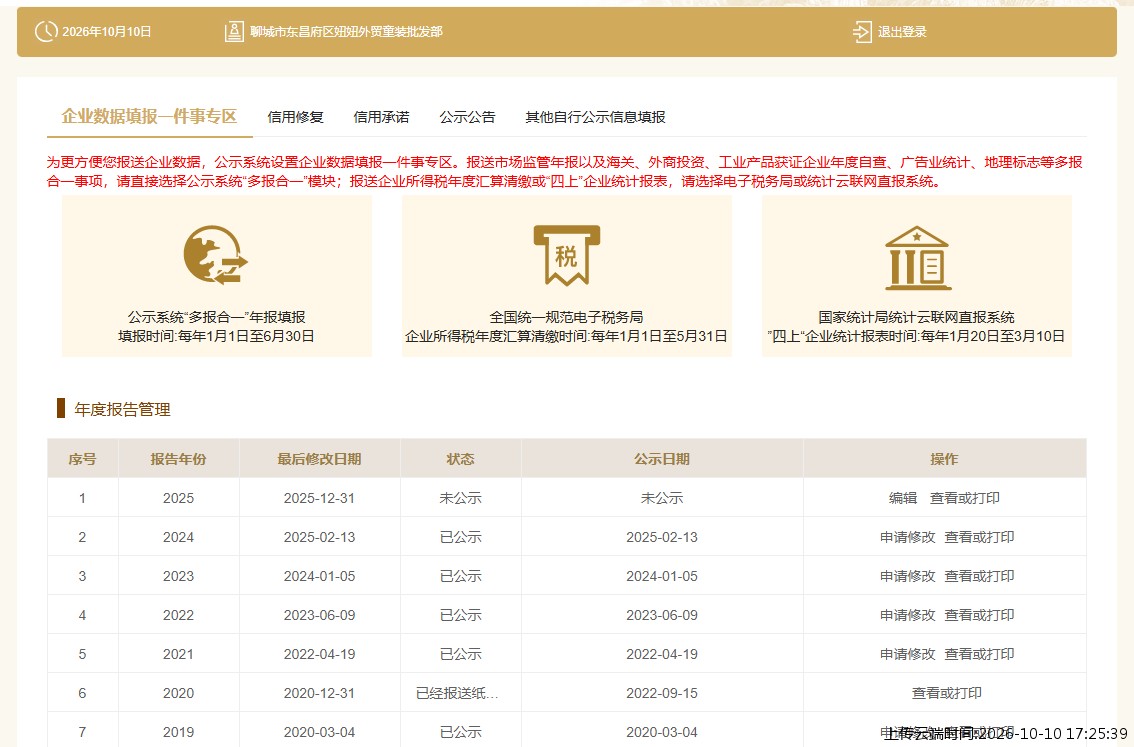The image size is (1134, 747).
Task: Click the header date 2026年10月10日
Action: click(x=107, y=32)
